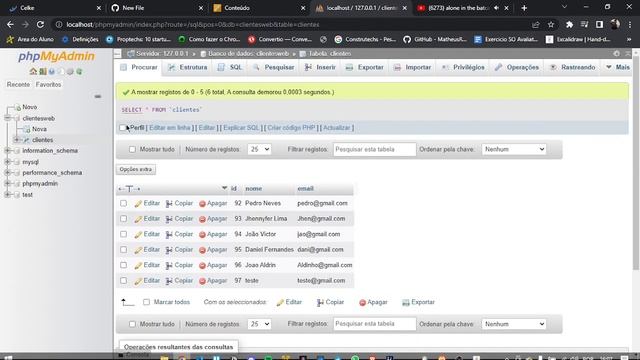Open the Favoritos navigation tab
Image resolution: width=640 pixels, height=360 pixels.
[48, 84]
